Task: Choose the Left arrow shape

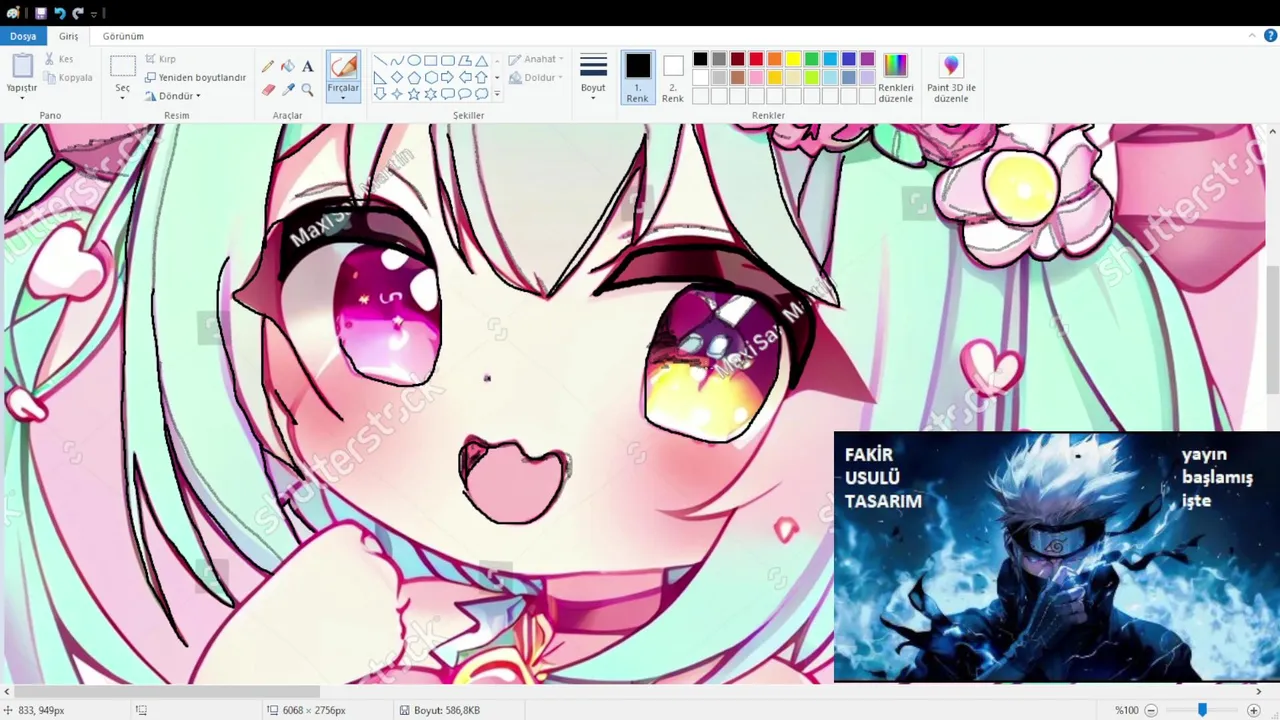Action: [x=465, y=77]
